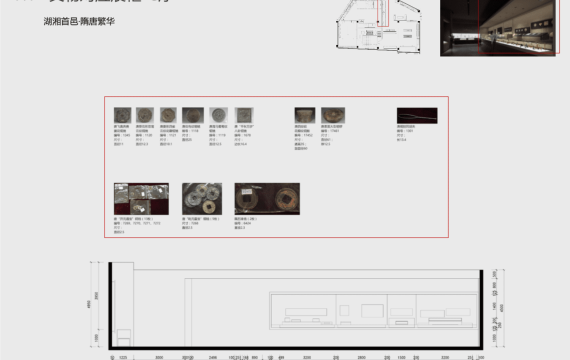Click the floor plan drawing at top
The height and width of the screenshot is (360, 570).
[379, 26]
